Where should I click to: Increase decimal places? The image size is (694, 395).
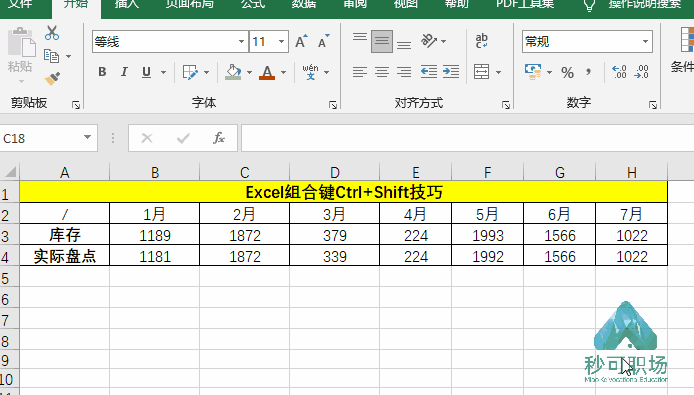point(619,72)
